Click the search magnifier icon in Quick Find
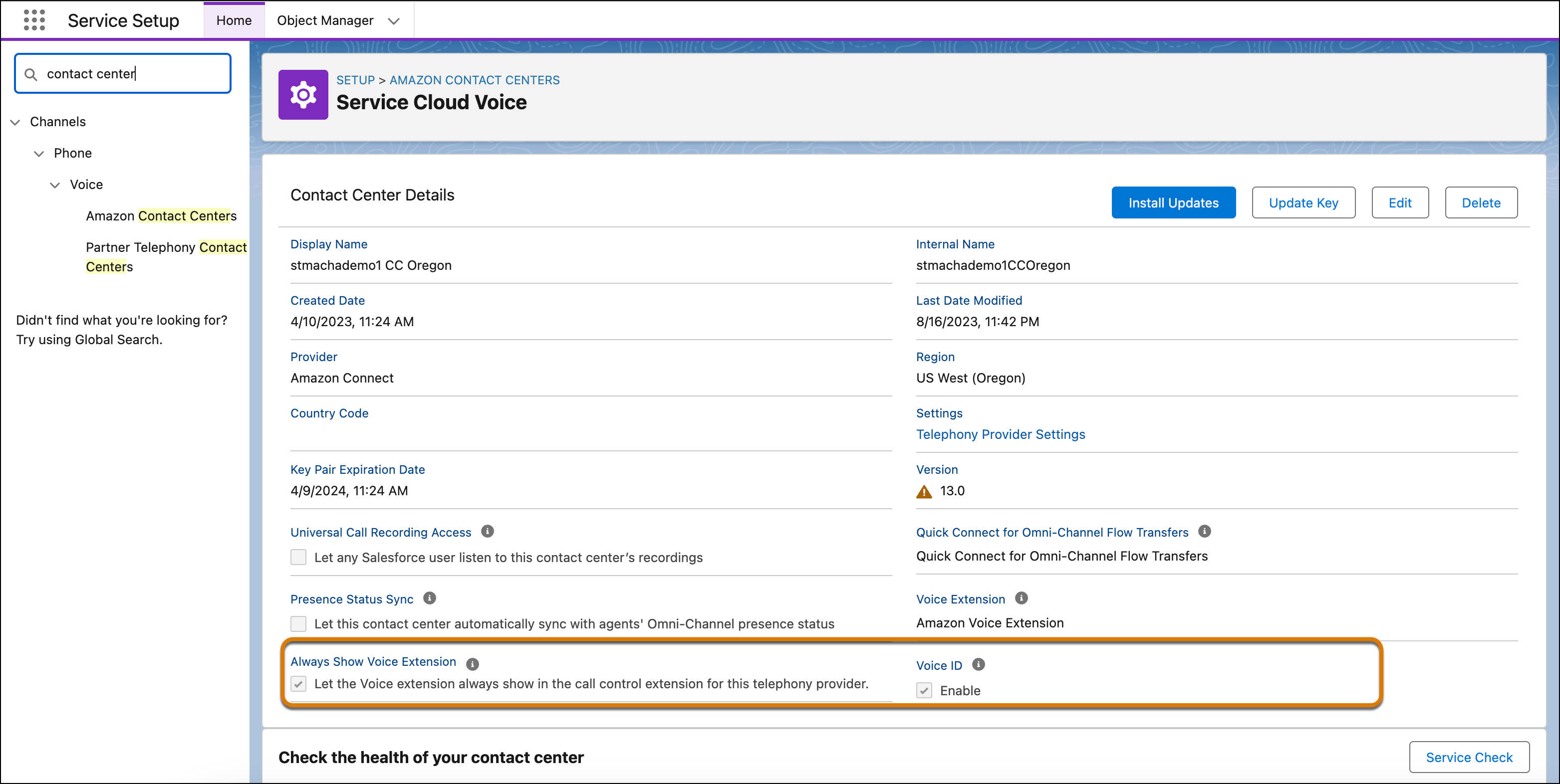The height and width of the screenshot is (784, 1560). tap(30, 74)
